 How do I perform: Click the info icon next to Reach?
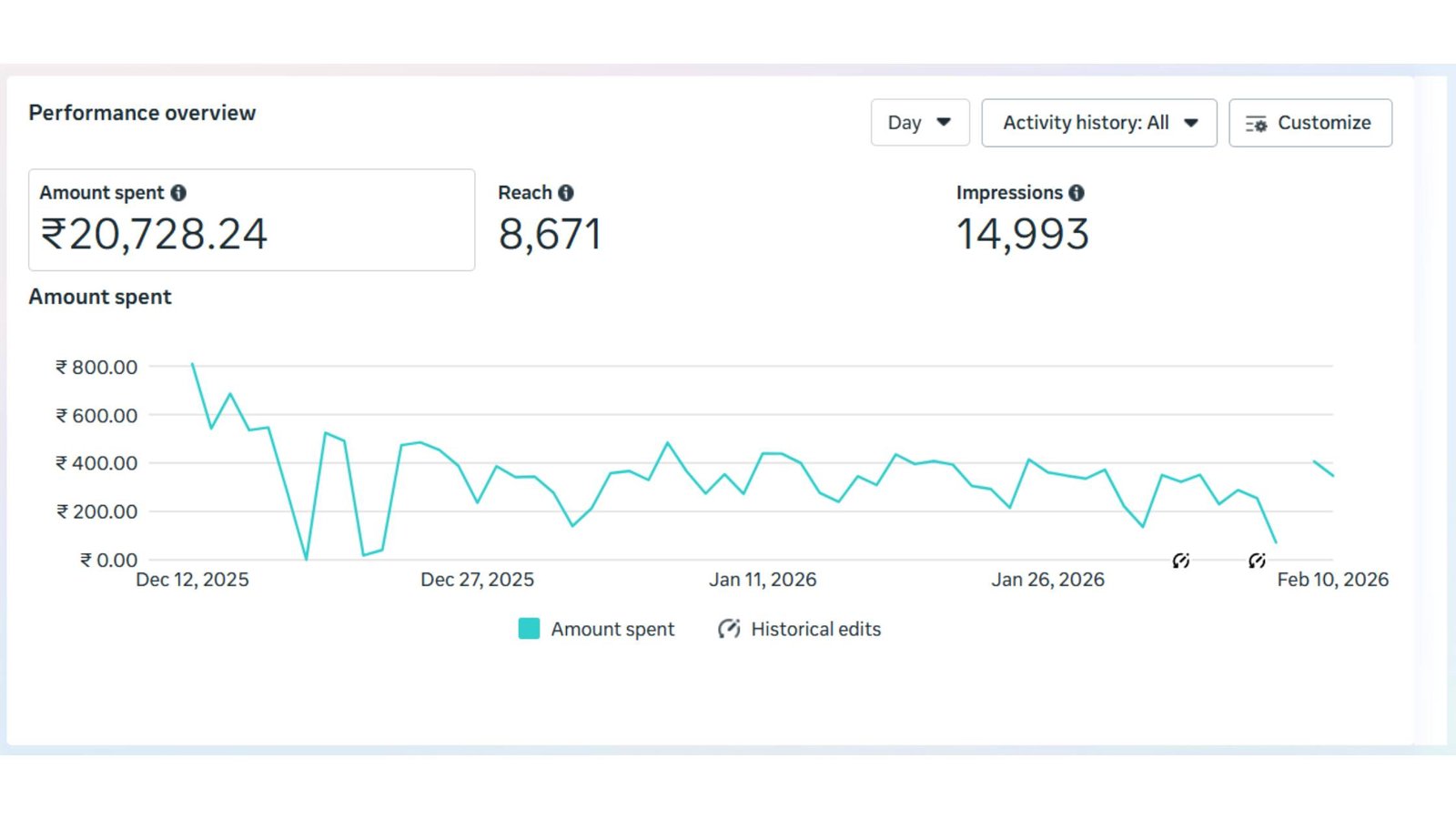click(566, 193)
